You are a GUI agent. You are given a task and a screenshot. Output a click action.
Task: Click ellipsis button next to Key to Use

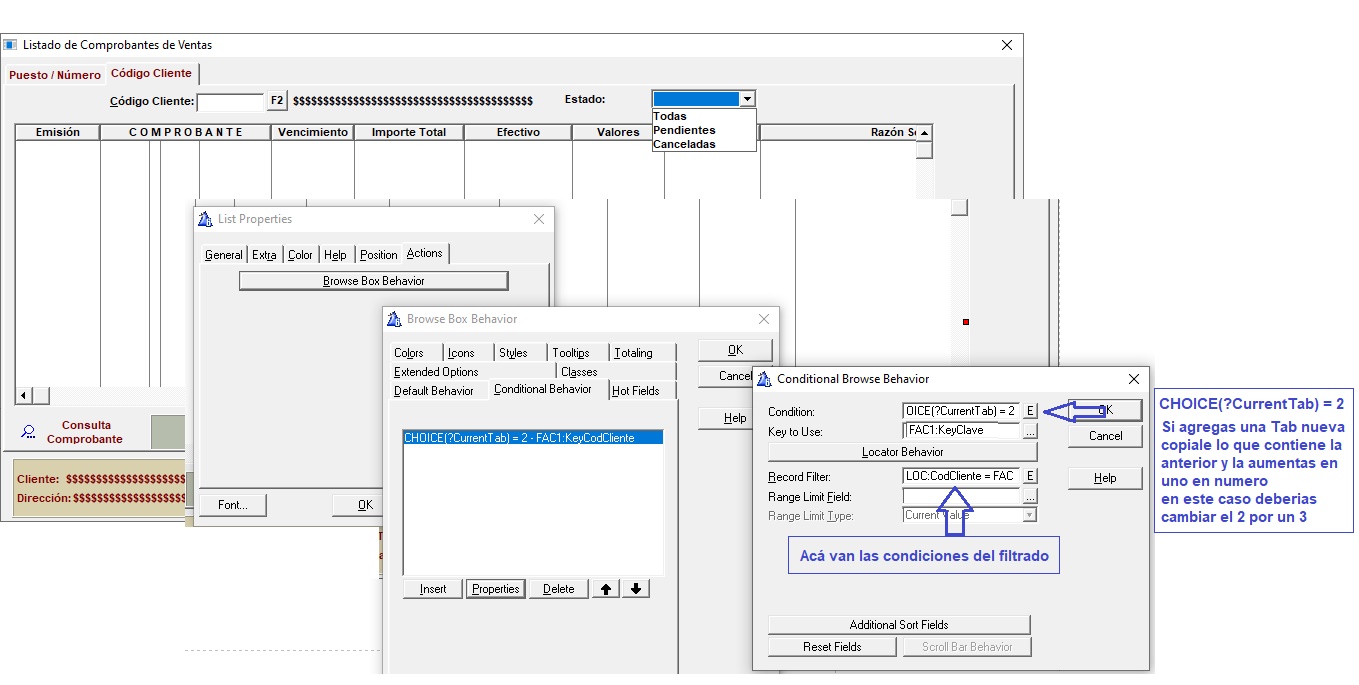click(1030, 431)
